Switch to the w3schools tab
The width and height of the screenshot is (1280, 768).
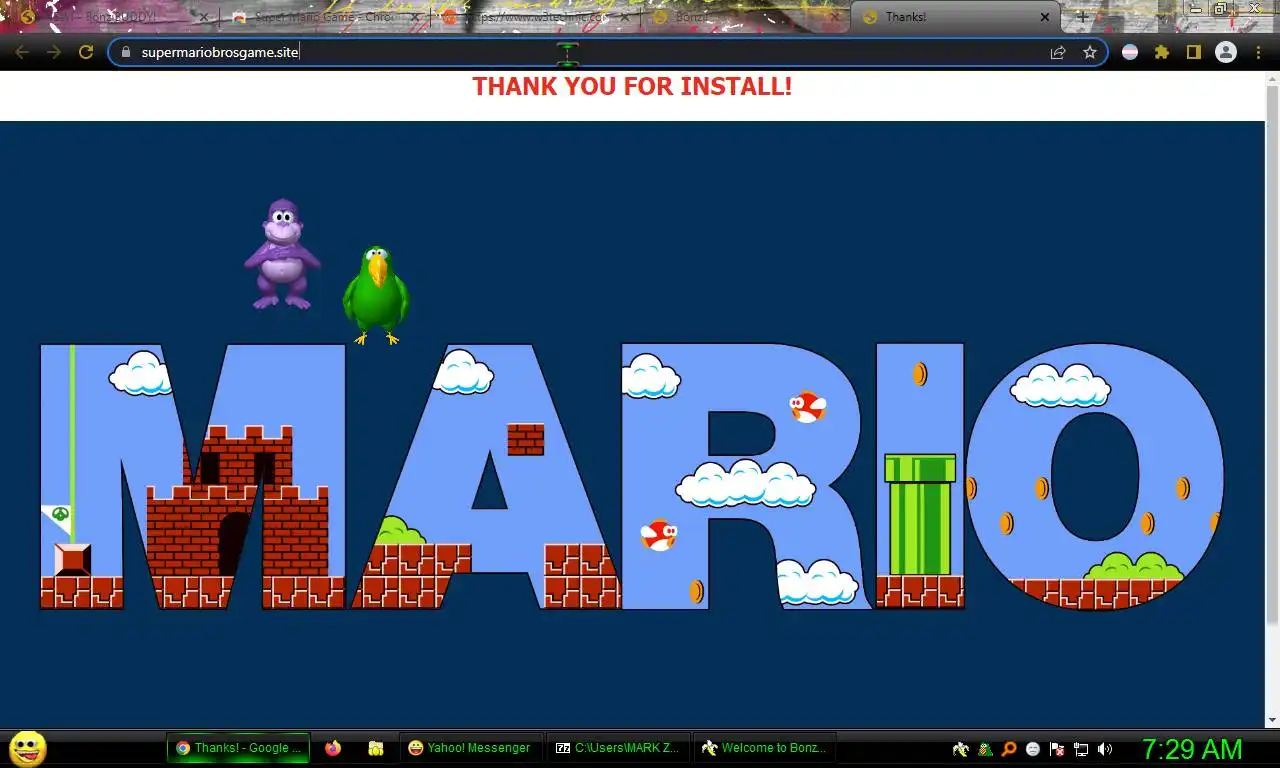(535, 17)
